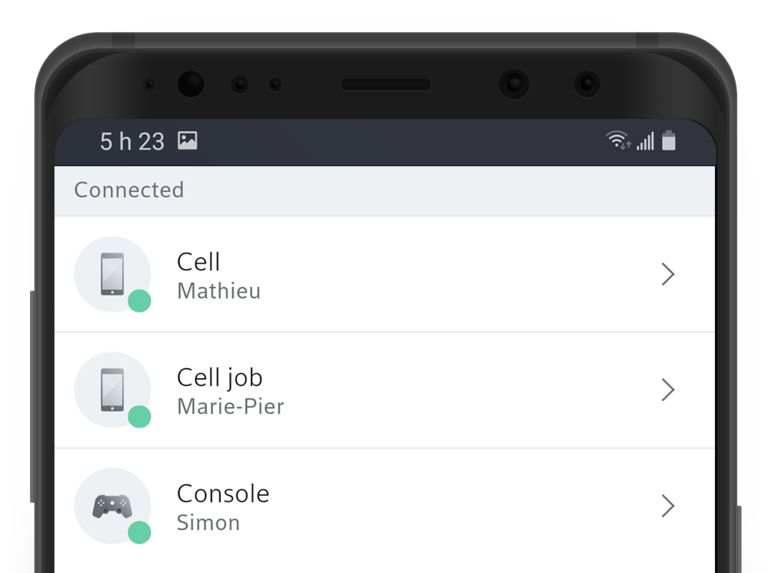Tap the battery icon in status bar
The width and height of the screenshot is (768, 573).
(x=669, y=141)
